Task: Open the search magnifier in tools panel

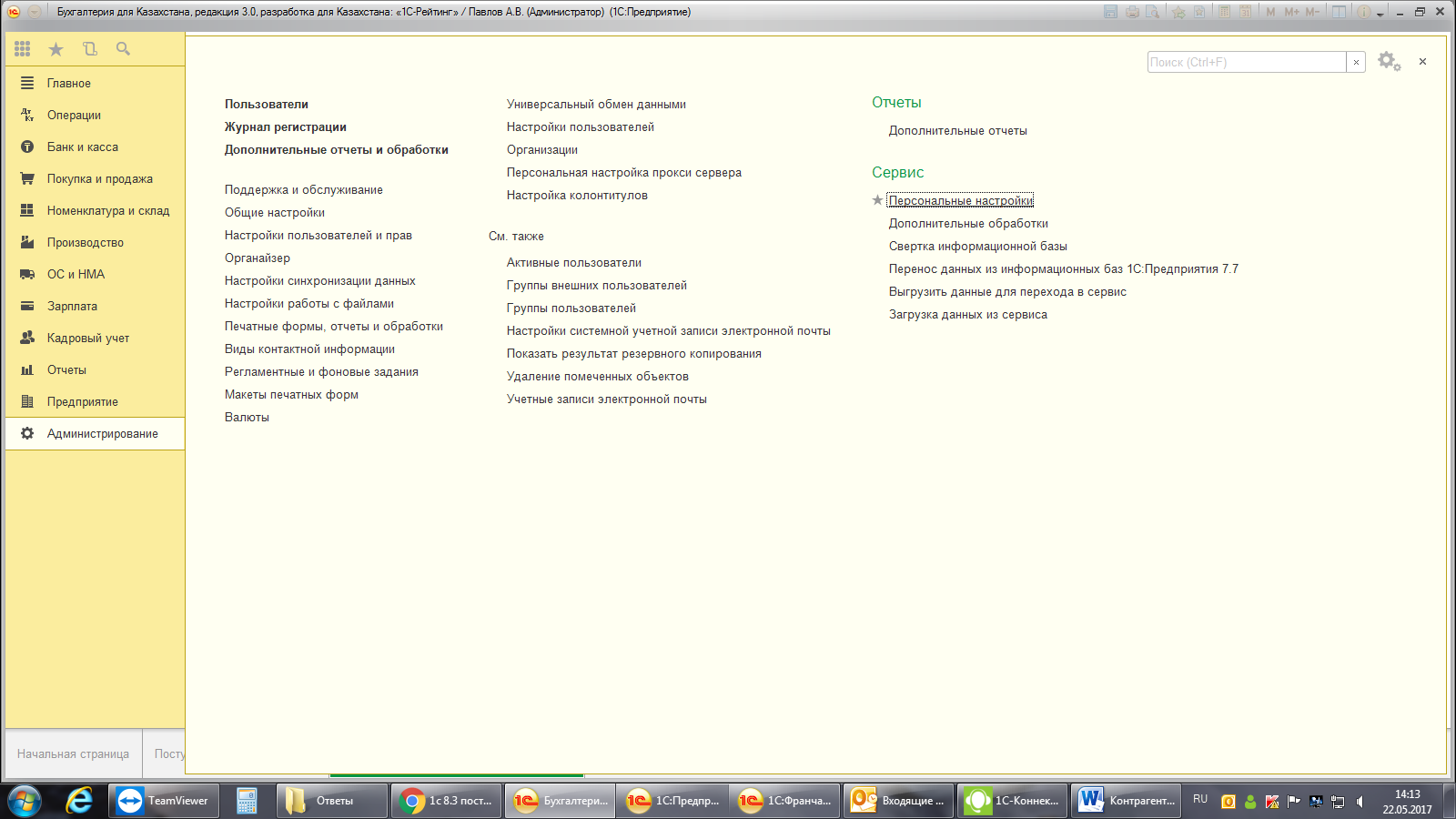Action: click(x=123, y=49)
